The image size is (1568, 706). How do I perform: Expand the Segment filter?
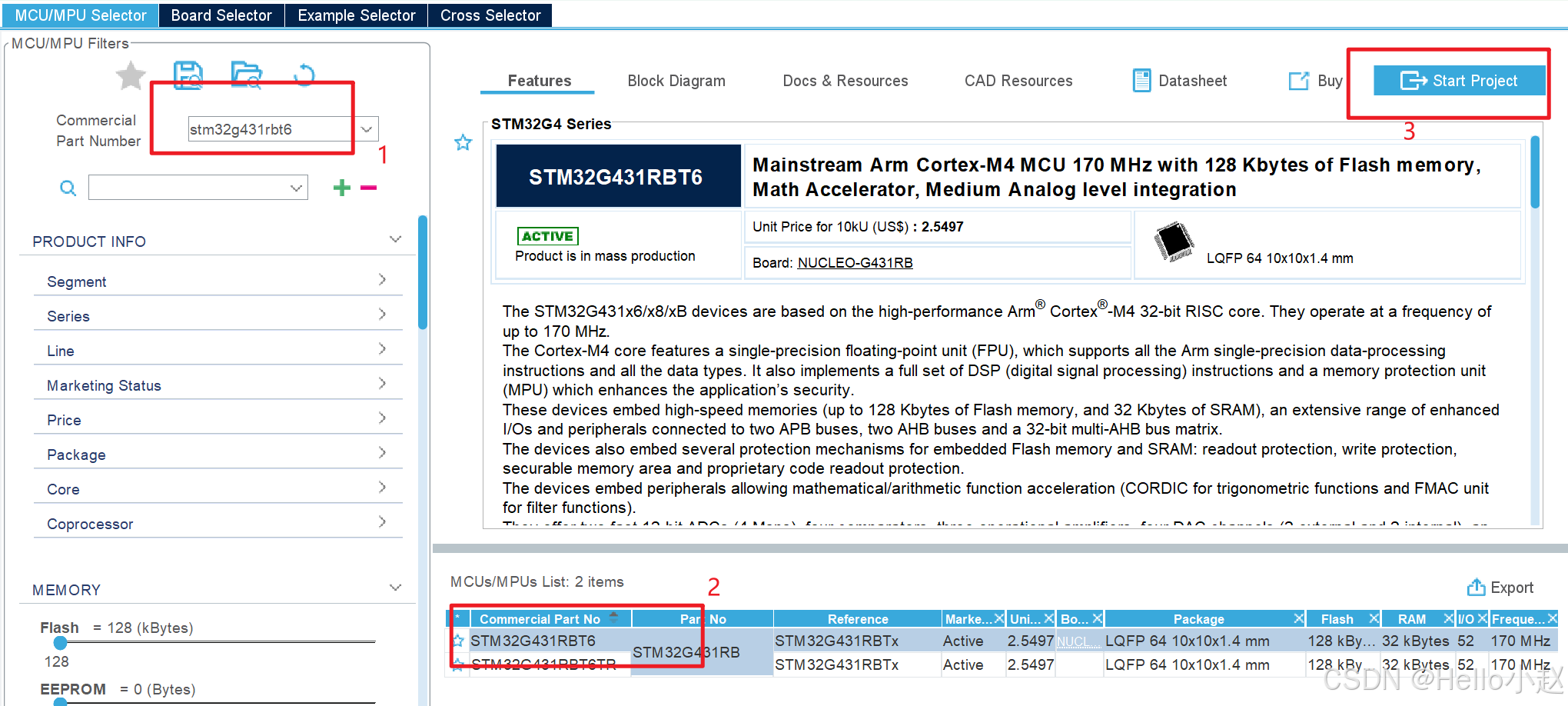click(x=382, y=280)
